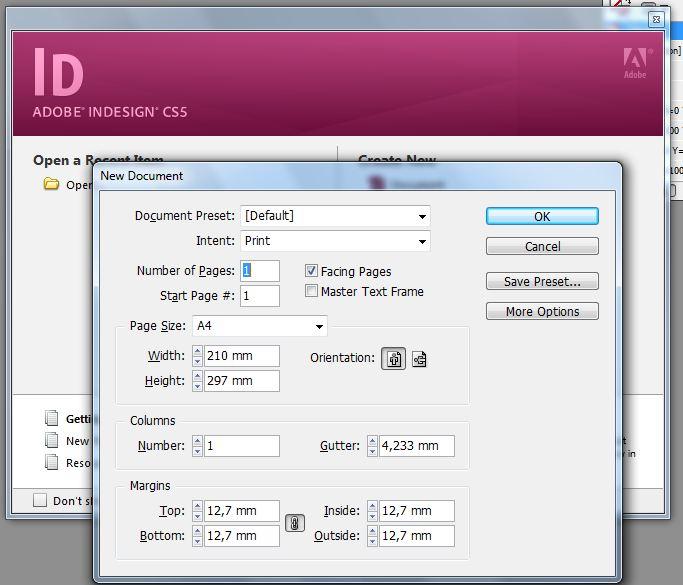This screenshot has height=585, width=683.
Task: Click the Outside margin field
Action: pos(417,536)
